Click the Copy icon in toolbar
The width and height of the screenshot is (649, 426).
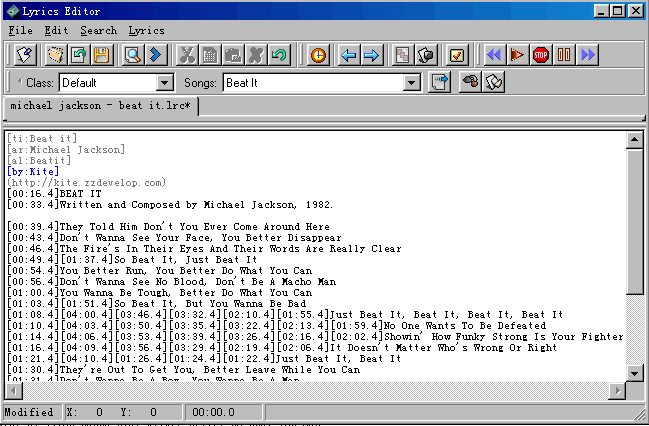click(210, 55)
